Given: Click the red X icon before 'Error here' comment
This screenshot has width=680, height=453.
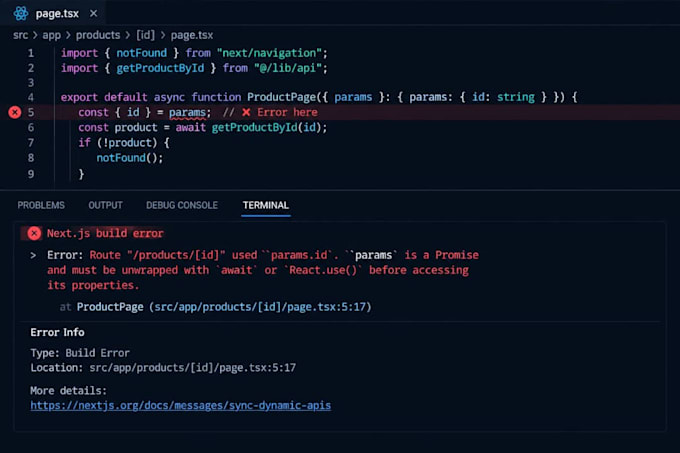Looking at the screenshot, I should [246, 112].
